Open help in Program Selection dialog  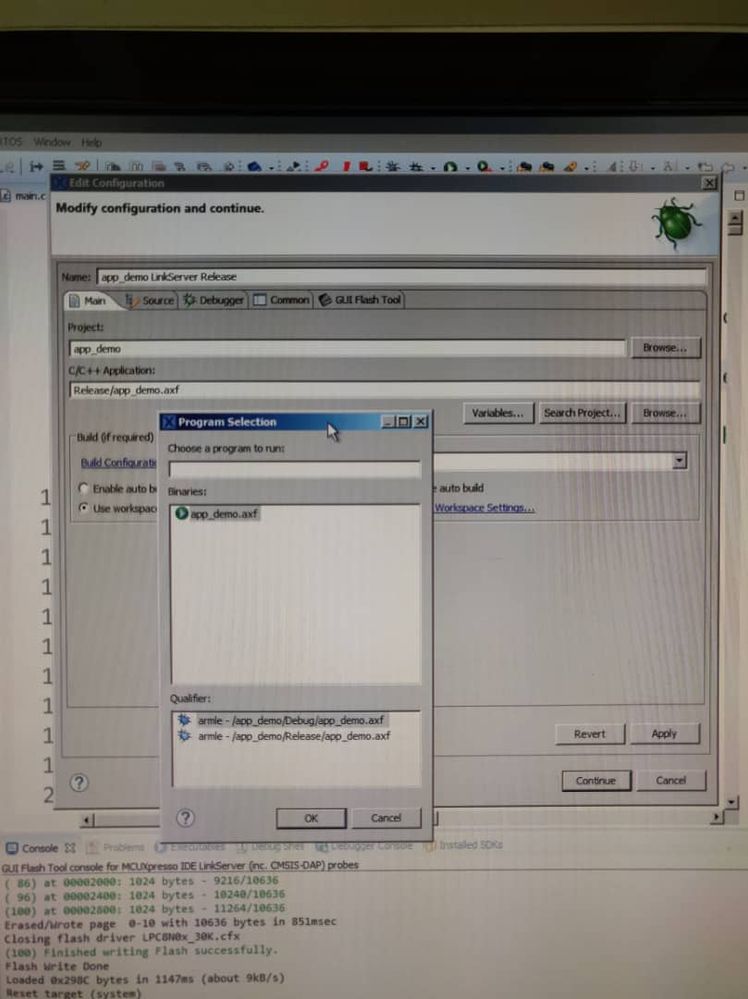pos(185,818)
